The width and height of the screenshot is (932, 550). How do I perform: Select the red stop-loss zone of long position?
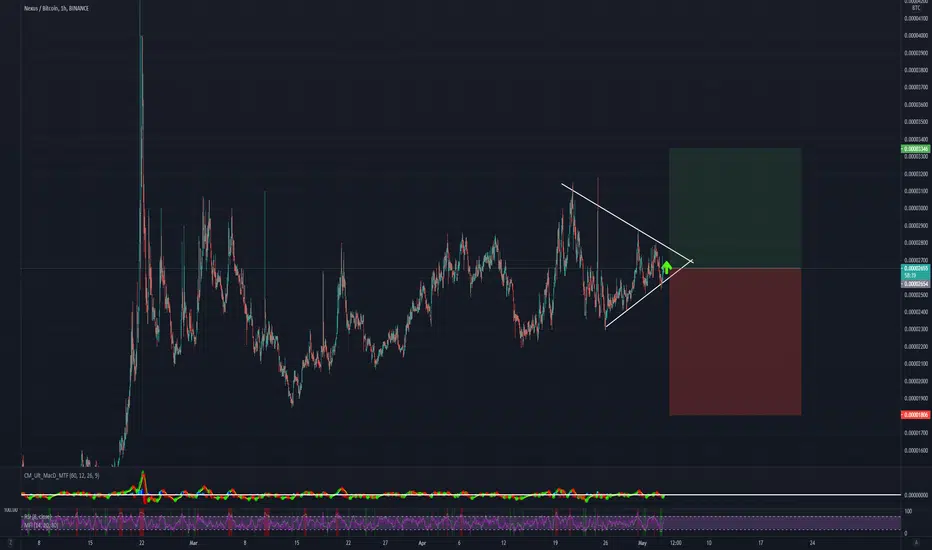point(735,342)
